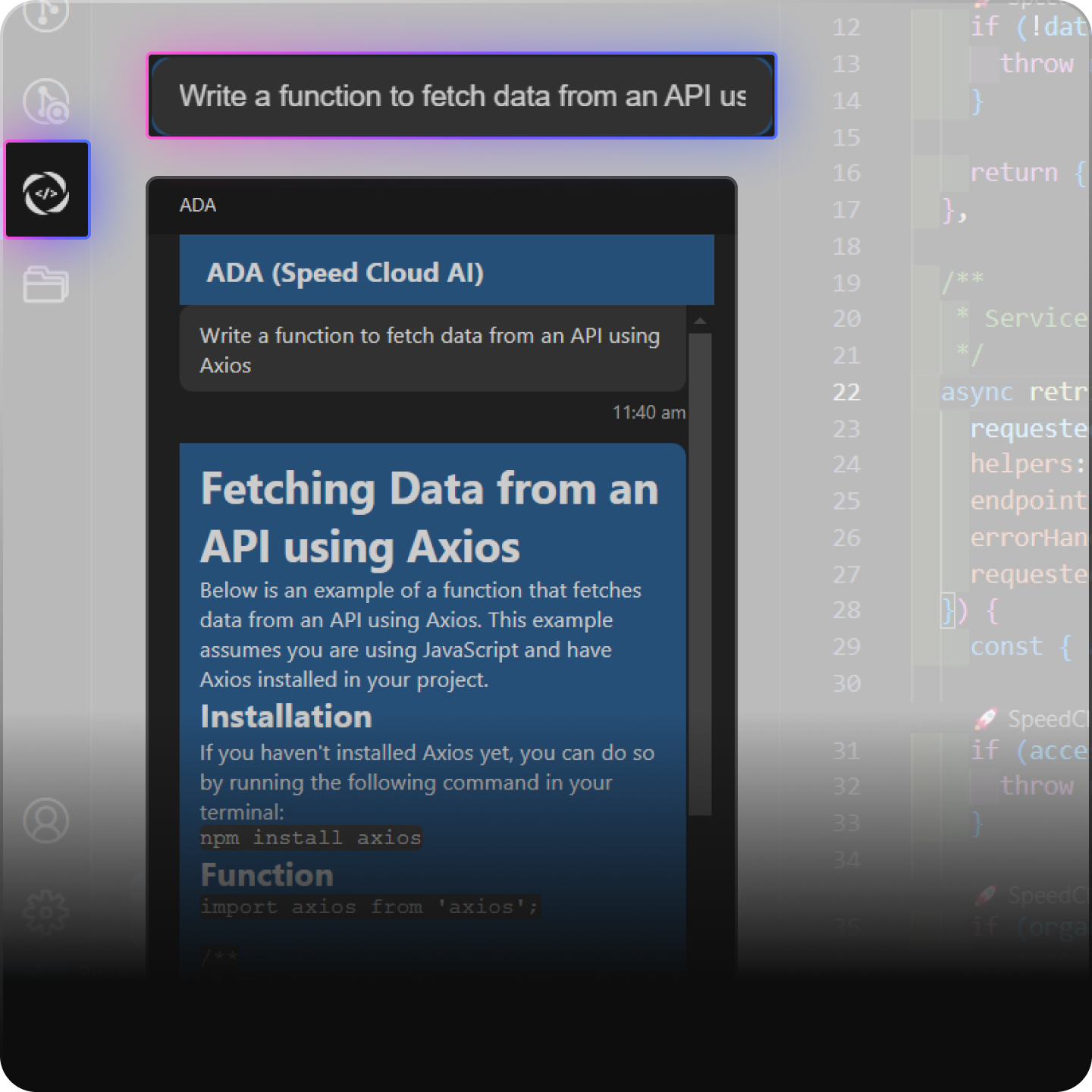Screen dimensions: 1092x1092
Task: Click the '11:40 am' timestamp
Action: [648, 413]
